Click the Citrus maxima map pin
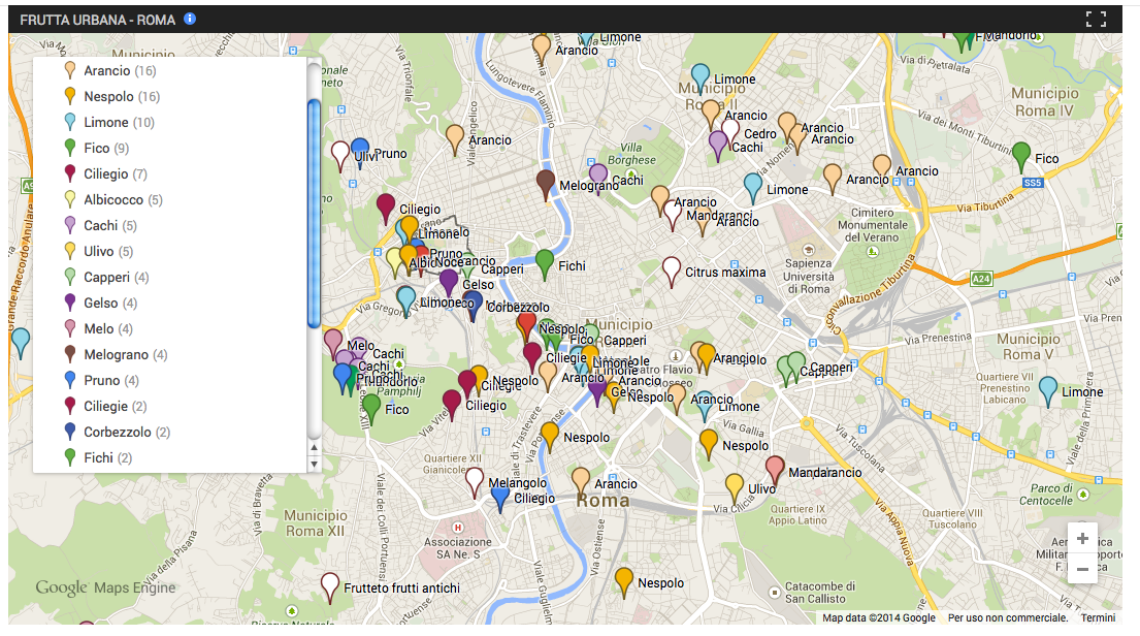1140x636 pixels. (x=672, y=270)
